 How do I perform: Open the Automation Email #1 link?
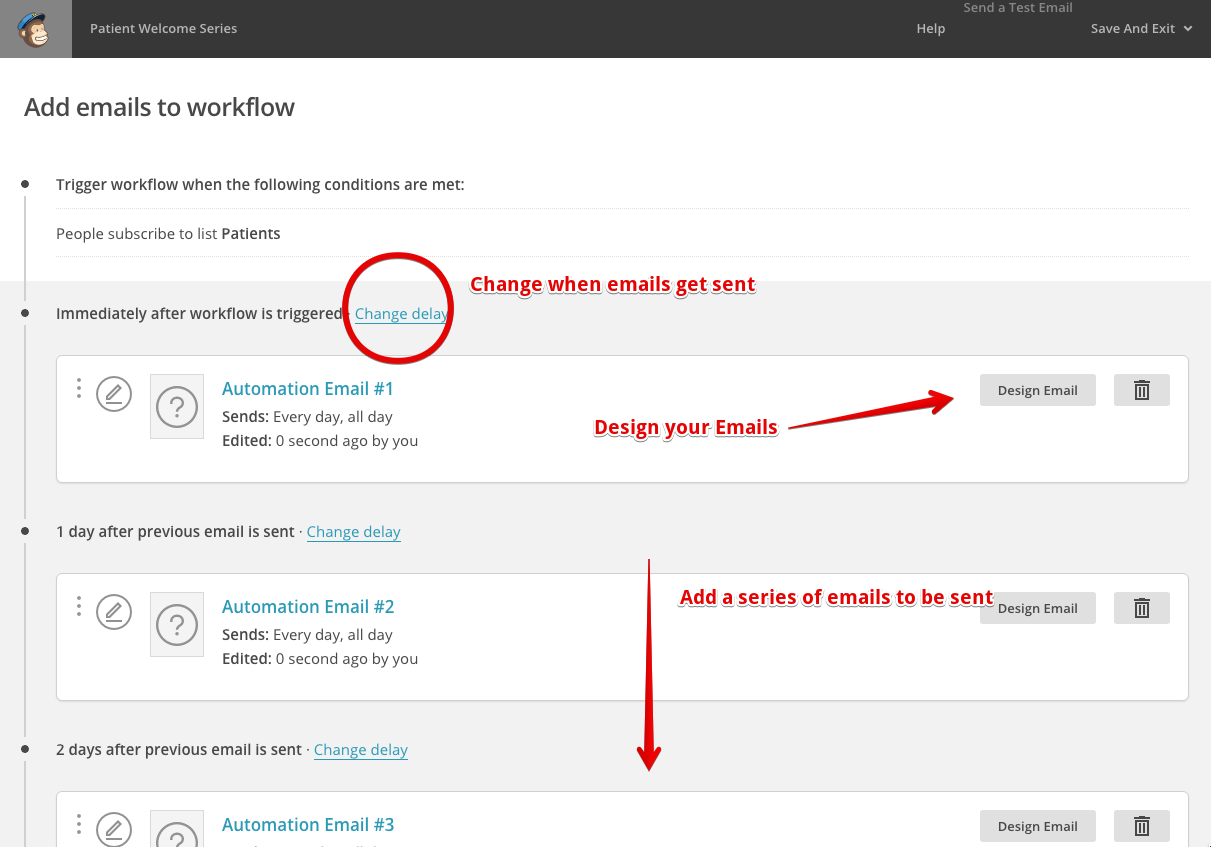(308, 388)
